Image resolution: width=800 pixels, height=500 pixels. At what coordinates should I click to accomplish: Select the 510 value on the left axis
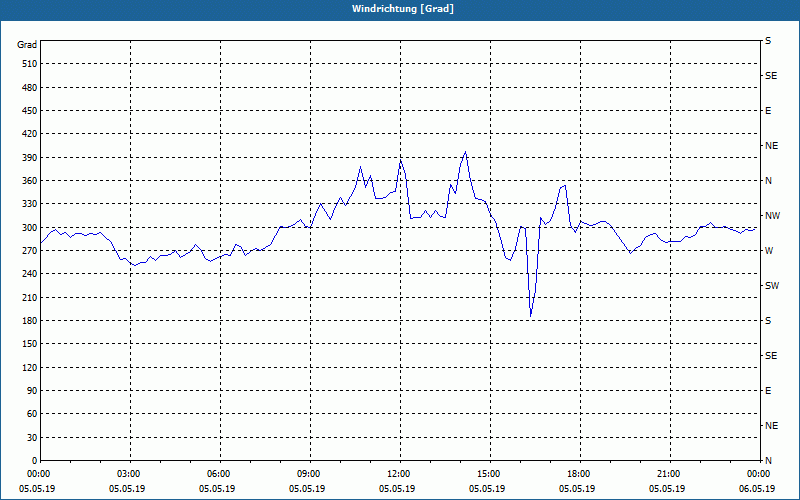30,64
